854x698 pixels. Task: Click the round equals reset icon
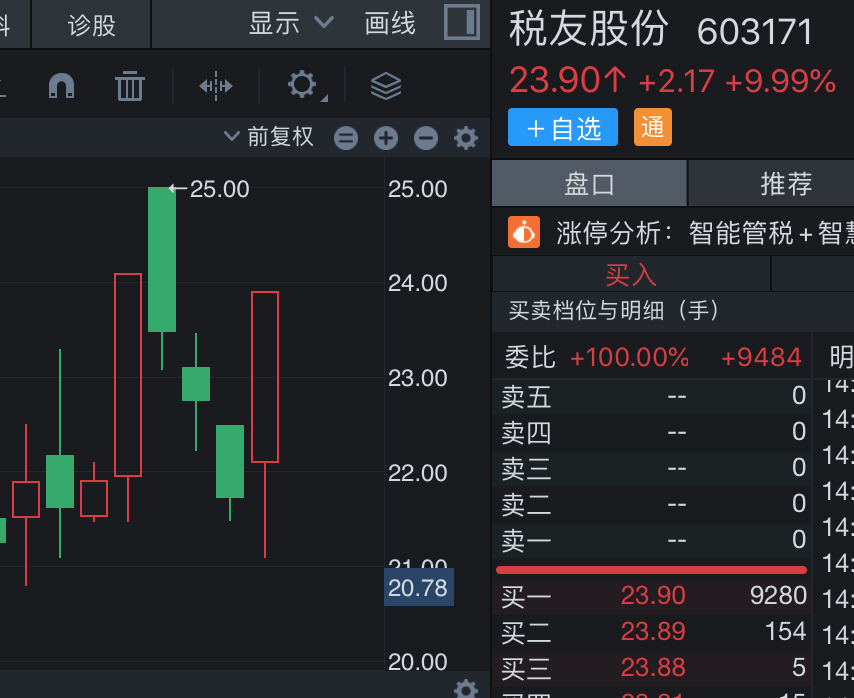(x=346, y=138)
